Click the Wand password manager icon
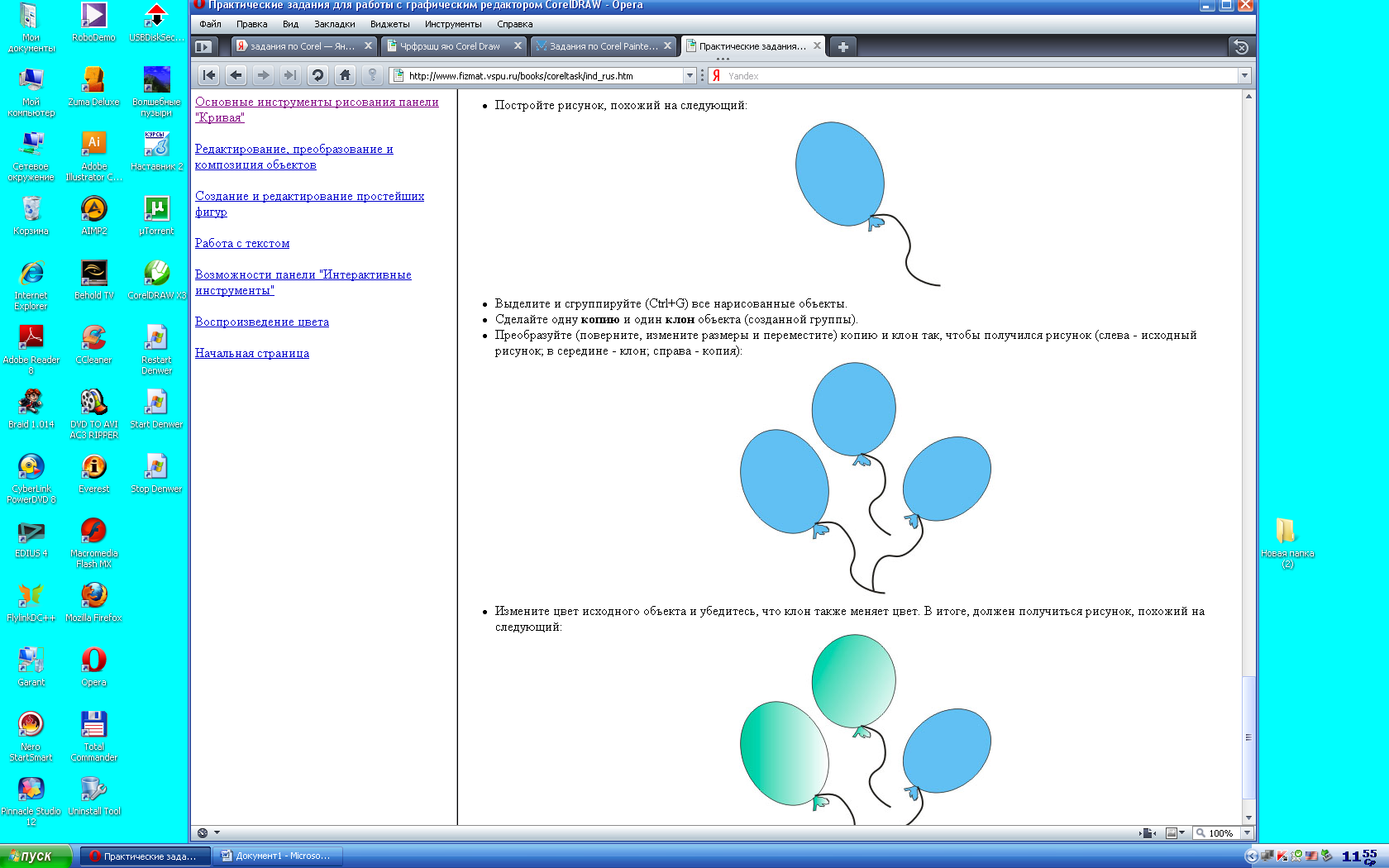1389x868 pixels. click(372, 75)
